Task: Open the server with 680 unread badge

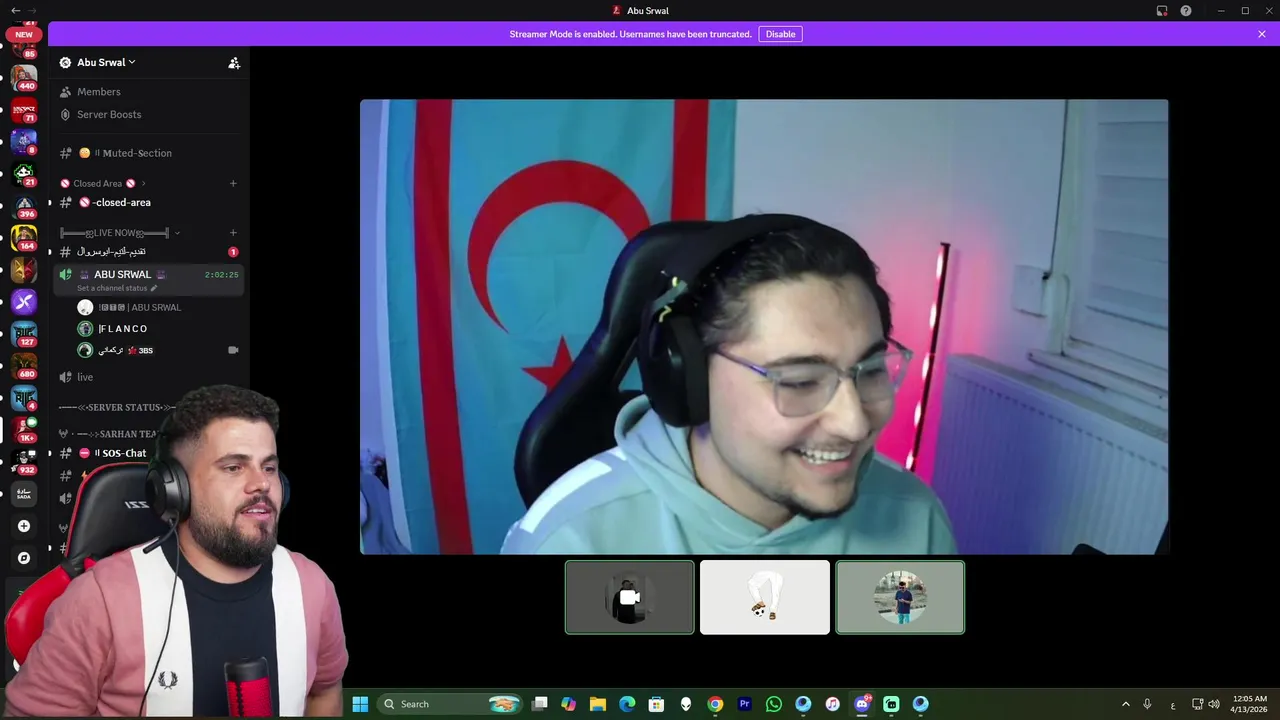Action: coord(24,366)
